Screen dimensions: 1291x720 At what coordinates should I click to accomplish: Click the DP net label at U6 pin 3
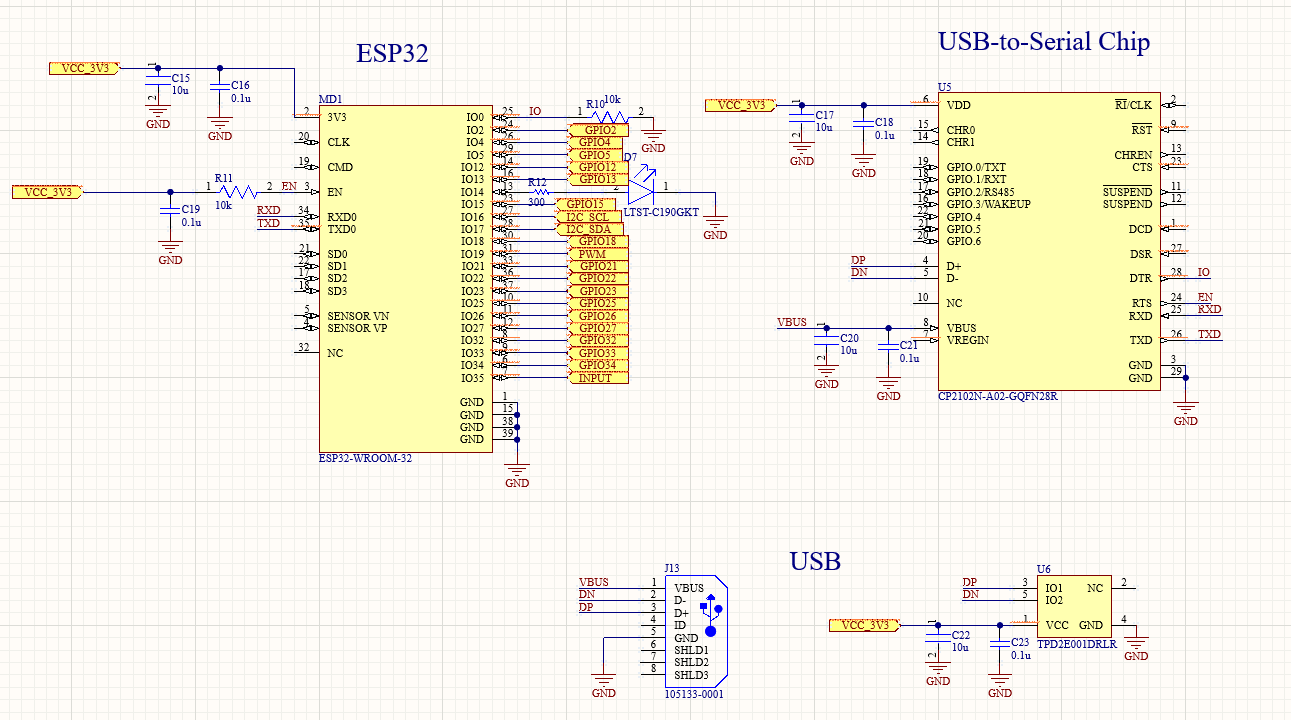tap(969, 582)
